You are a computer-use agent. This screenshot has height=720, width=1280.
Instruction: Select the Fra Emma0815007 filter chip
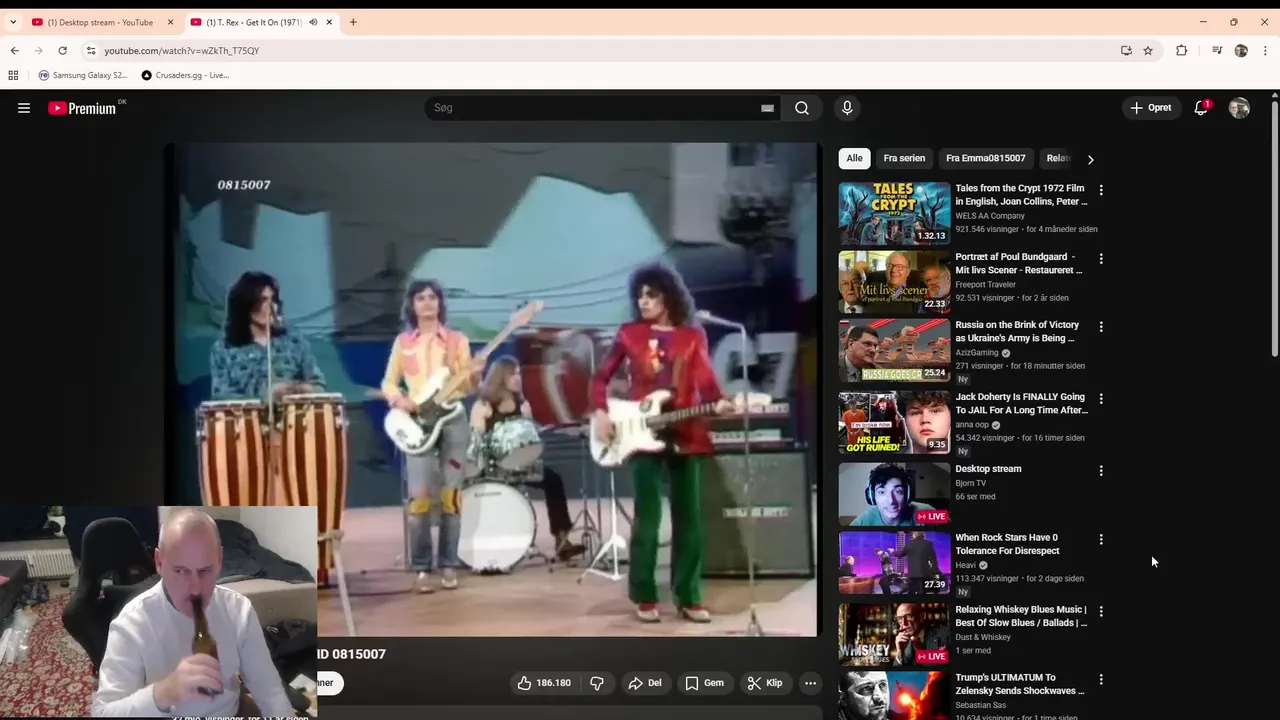pos(986,158)
